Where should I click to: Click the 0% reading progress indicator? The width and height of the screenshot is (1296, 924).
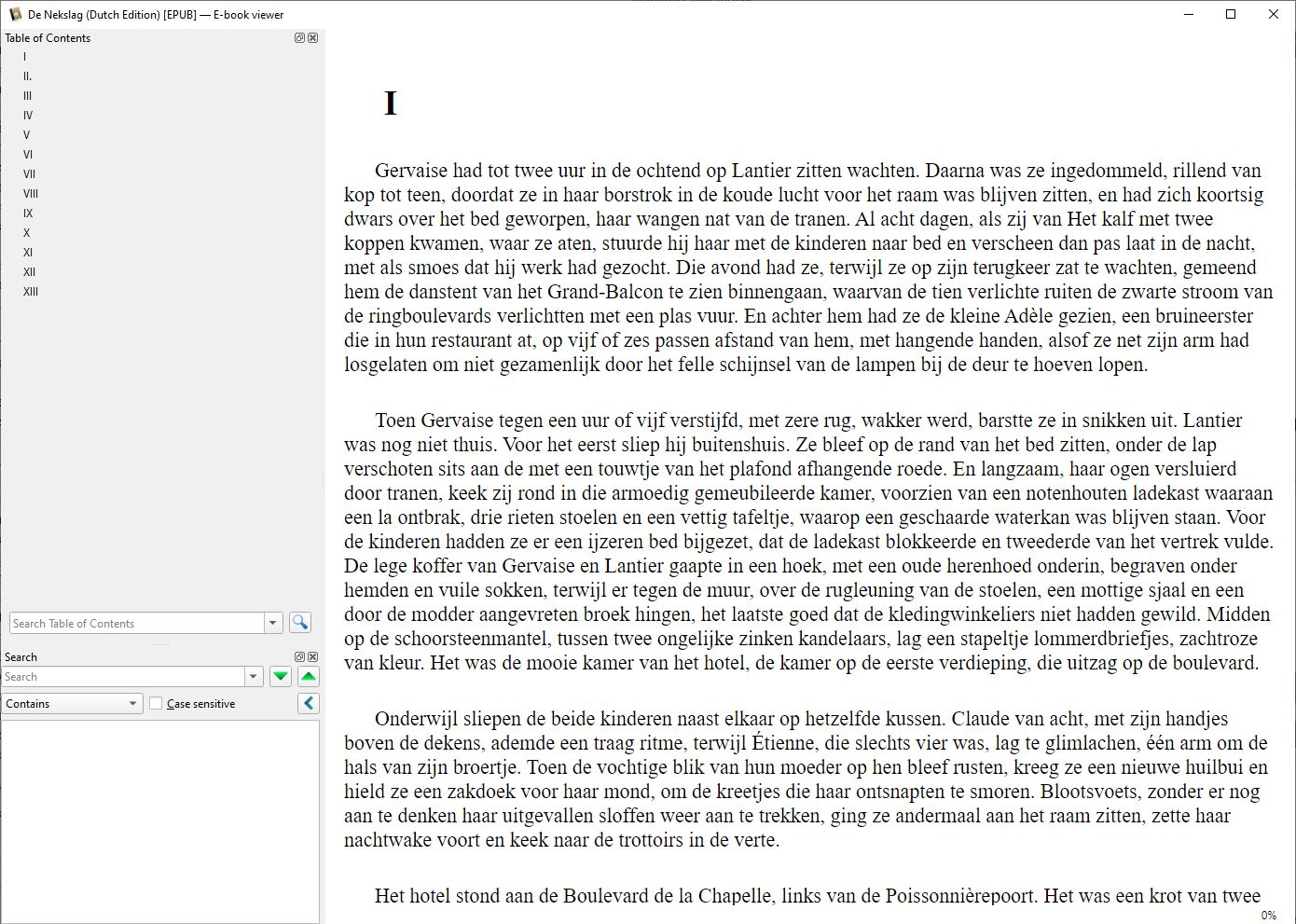1269,916
